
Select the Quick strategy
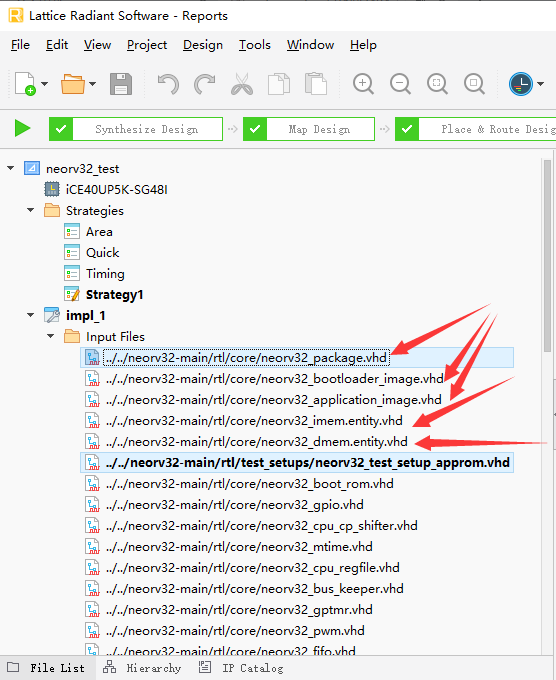tap(102, 252)
